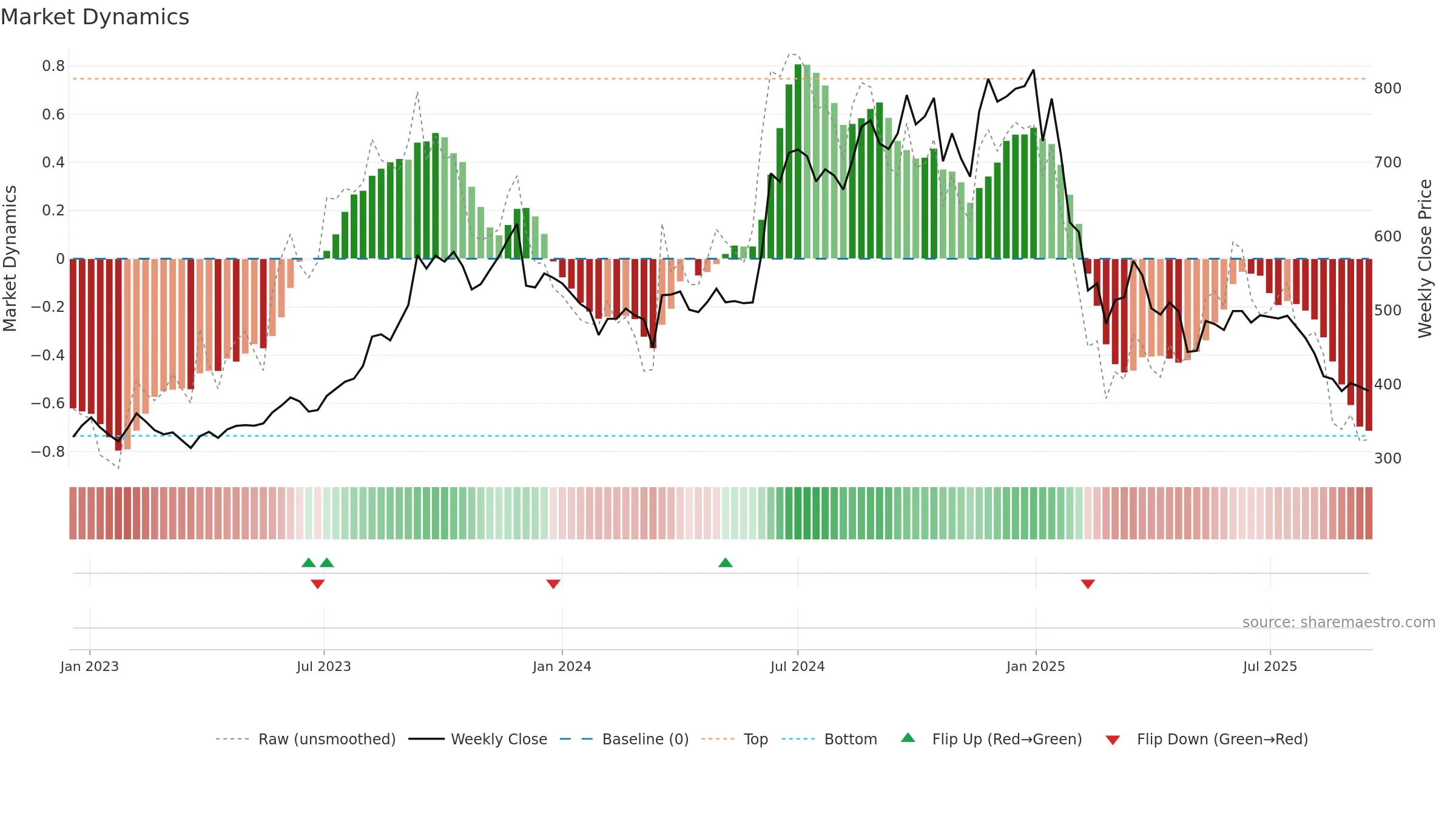Click the −0.4 left axis tick
Image resolution: width=1456 pixels, height=819 pixels.
[48, 355]
